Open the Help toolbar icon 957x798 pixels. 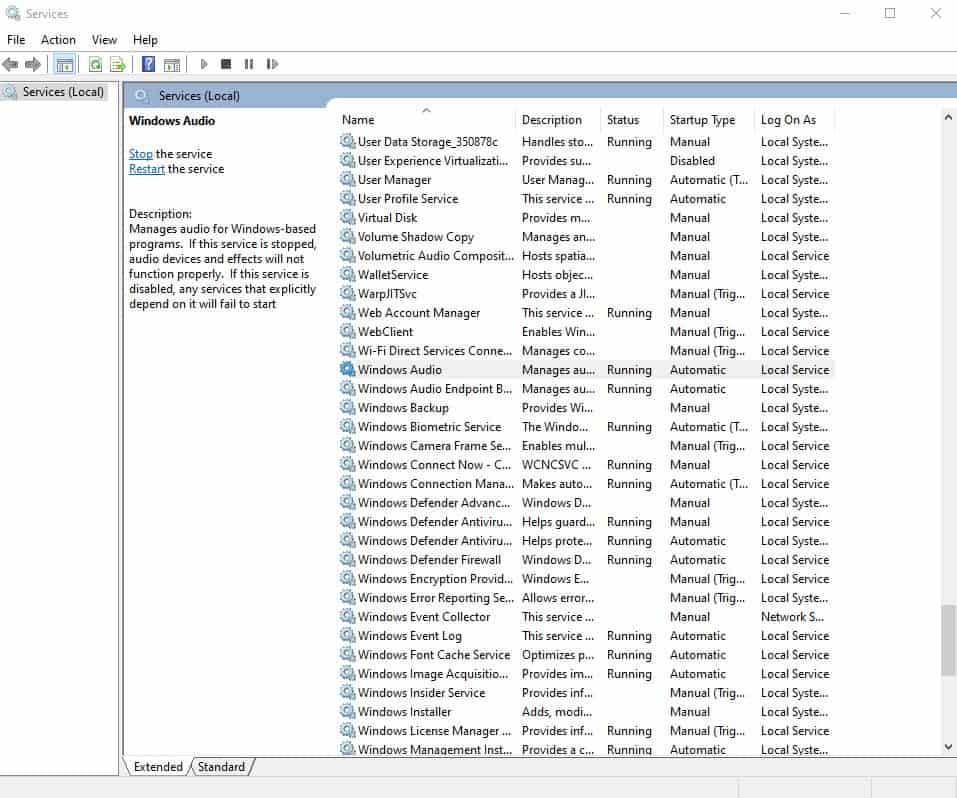coord(148,64)
